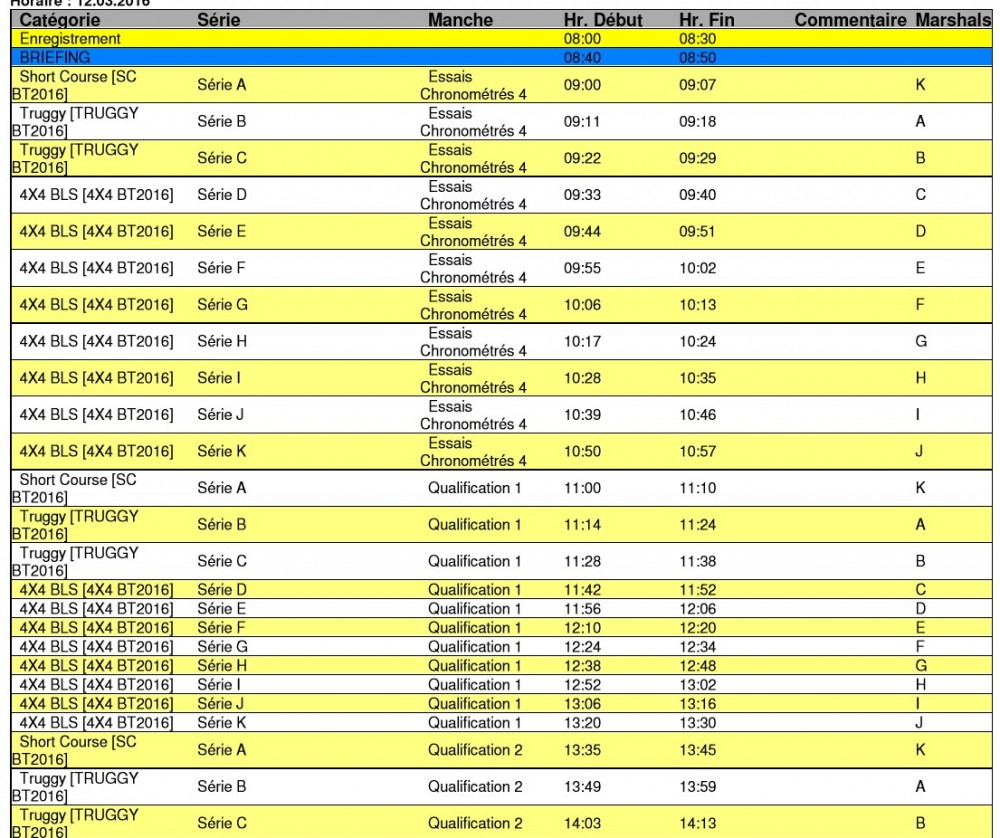Select the 13:16 end time

point(698,704)
